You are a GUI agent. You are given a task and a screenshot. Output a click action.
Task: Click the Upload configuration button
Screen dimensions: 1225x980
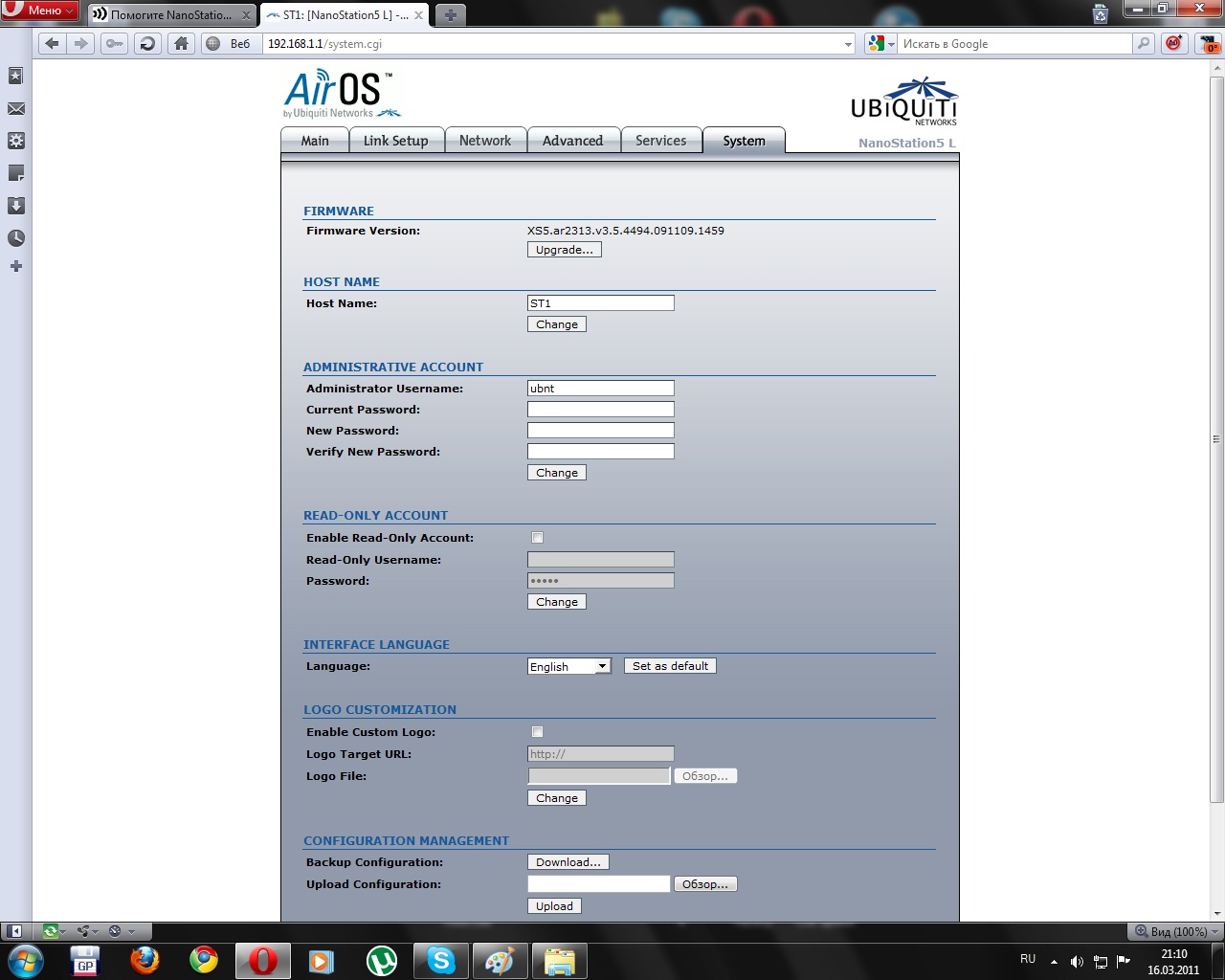pos(554,906)
